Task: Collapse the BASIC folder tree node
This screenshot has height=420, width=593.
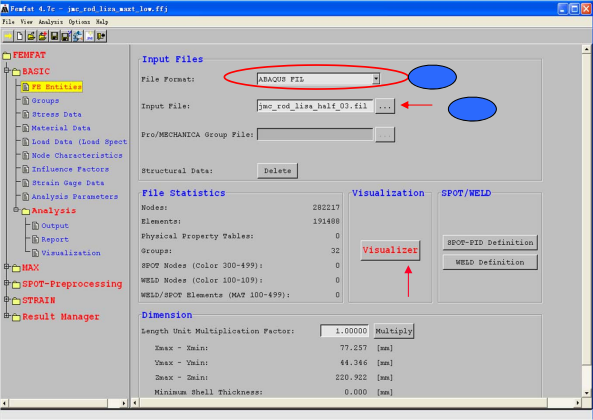Action: [6, 70]
